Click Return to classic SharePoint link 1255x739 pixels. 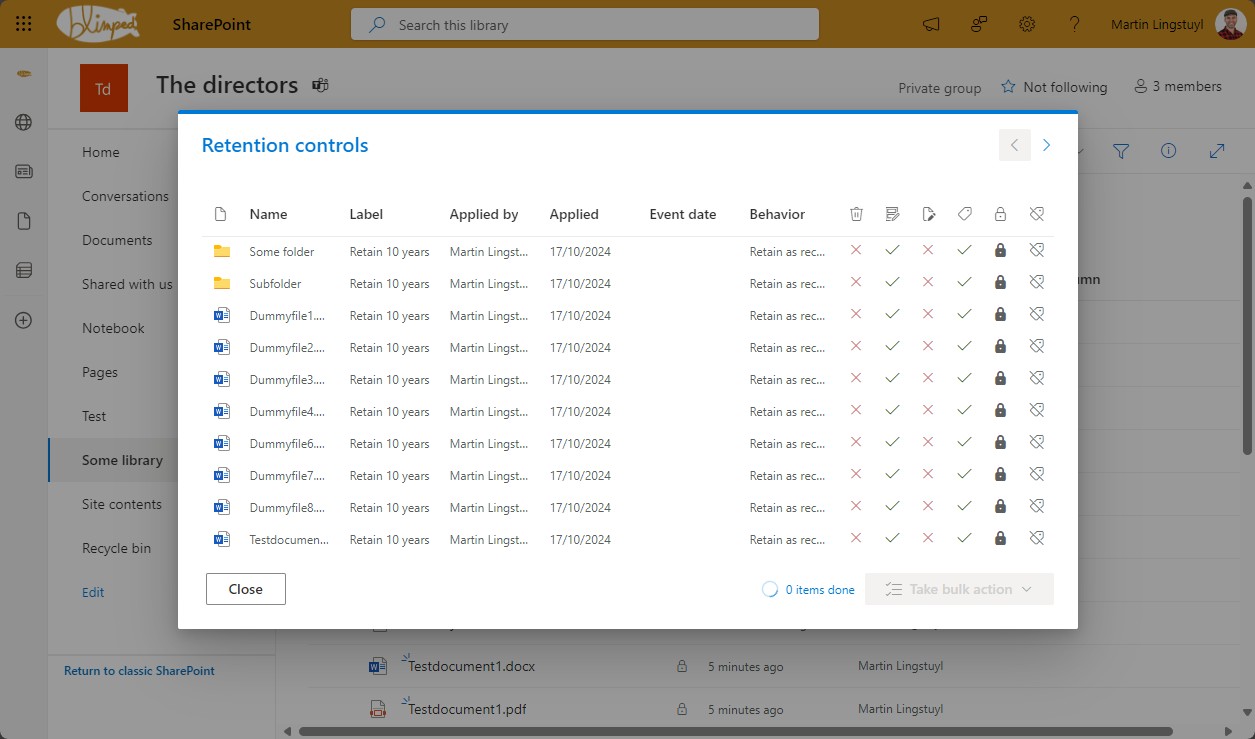point(139,670)
